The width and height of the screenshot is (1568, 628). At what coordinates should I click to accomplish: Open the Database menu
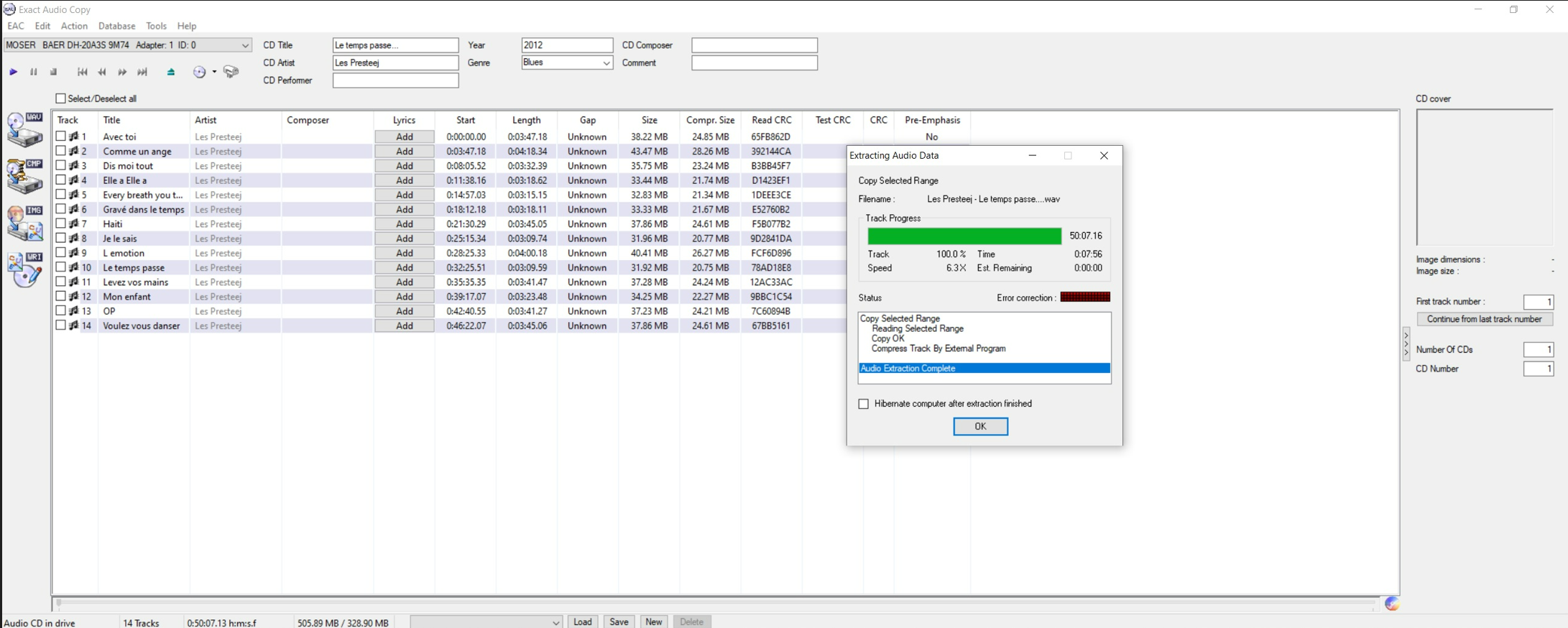[117, 26]
